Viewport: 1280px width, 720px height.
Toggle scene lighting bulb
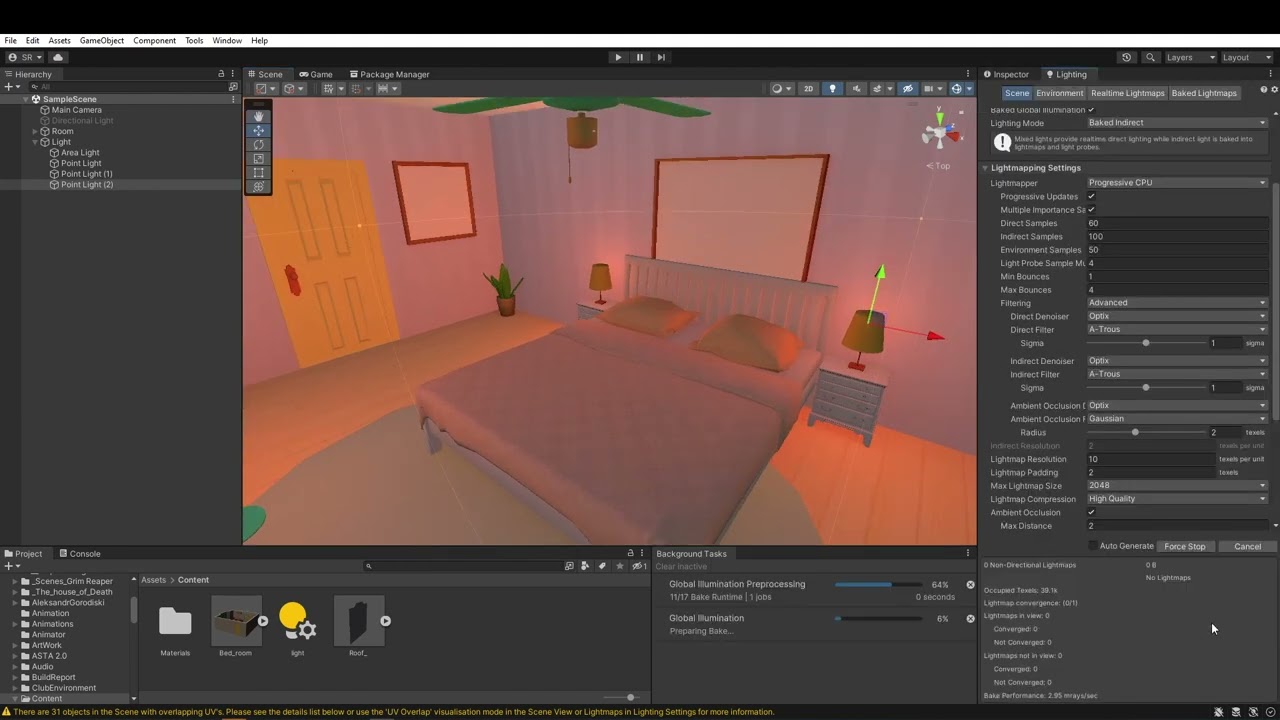tap(832, 88)
